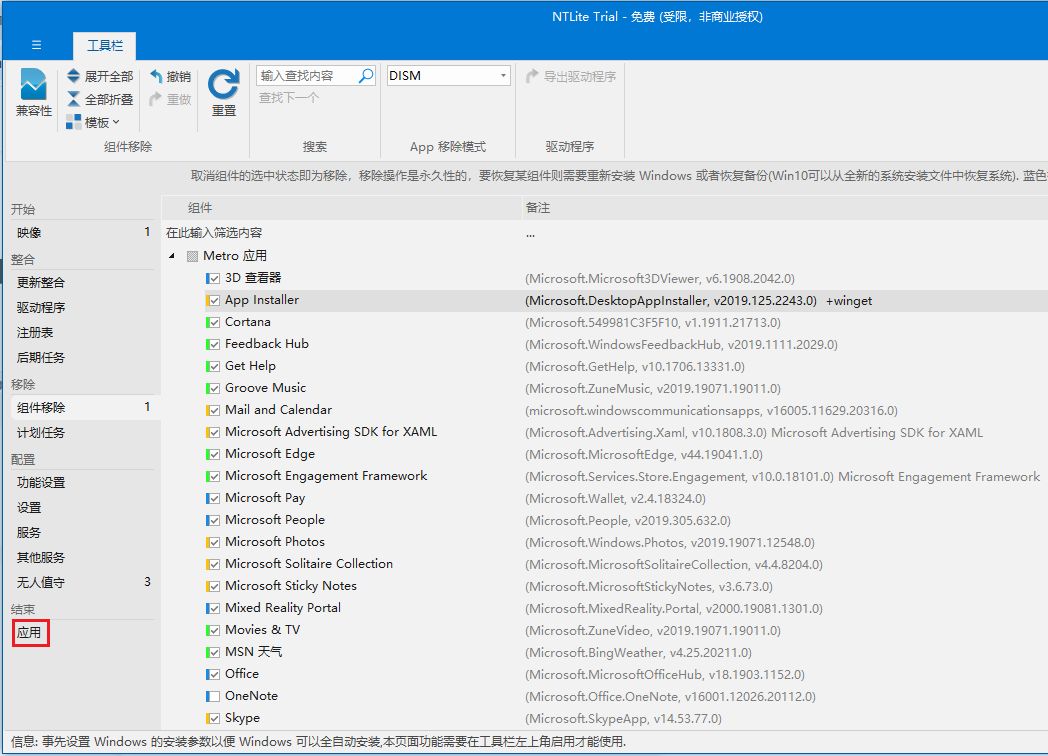This screenshot has height=756, width=1048.
Task: Toggle the Microsoft Edge checkbox
Action: (x=212, y=454)
